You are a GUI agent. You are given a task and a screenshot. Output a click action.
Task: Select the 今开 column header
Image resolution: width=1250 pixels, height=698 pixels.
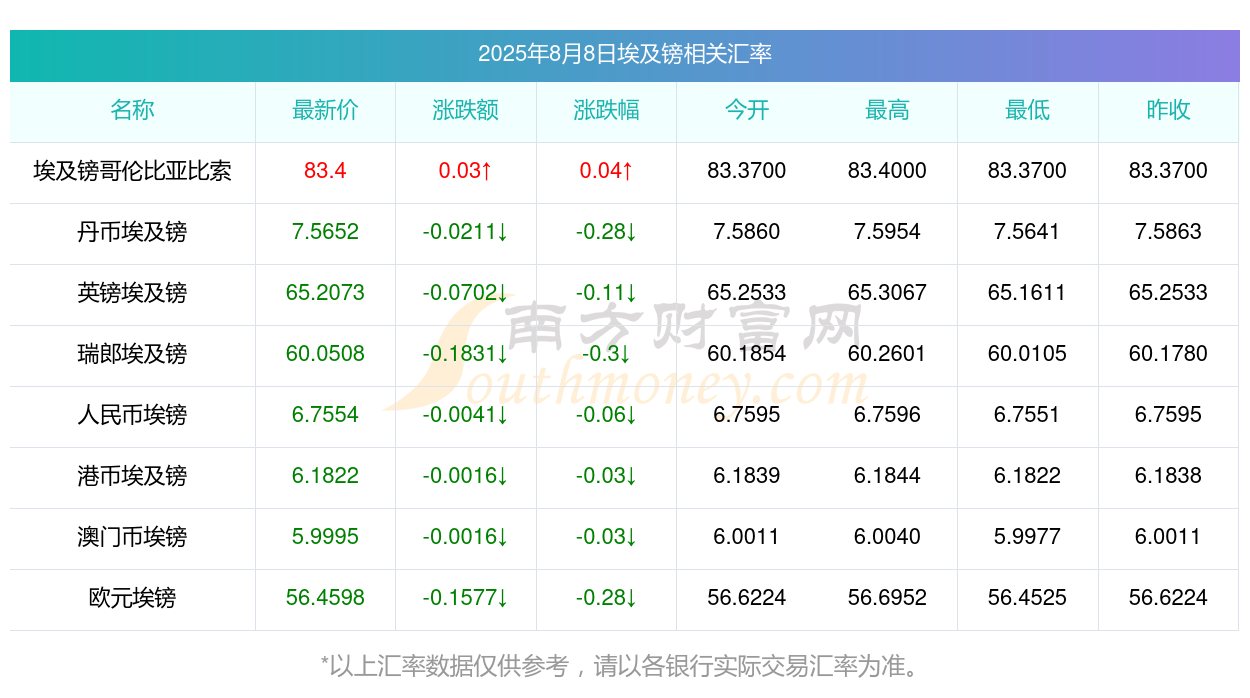coord(747,110)
